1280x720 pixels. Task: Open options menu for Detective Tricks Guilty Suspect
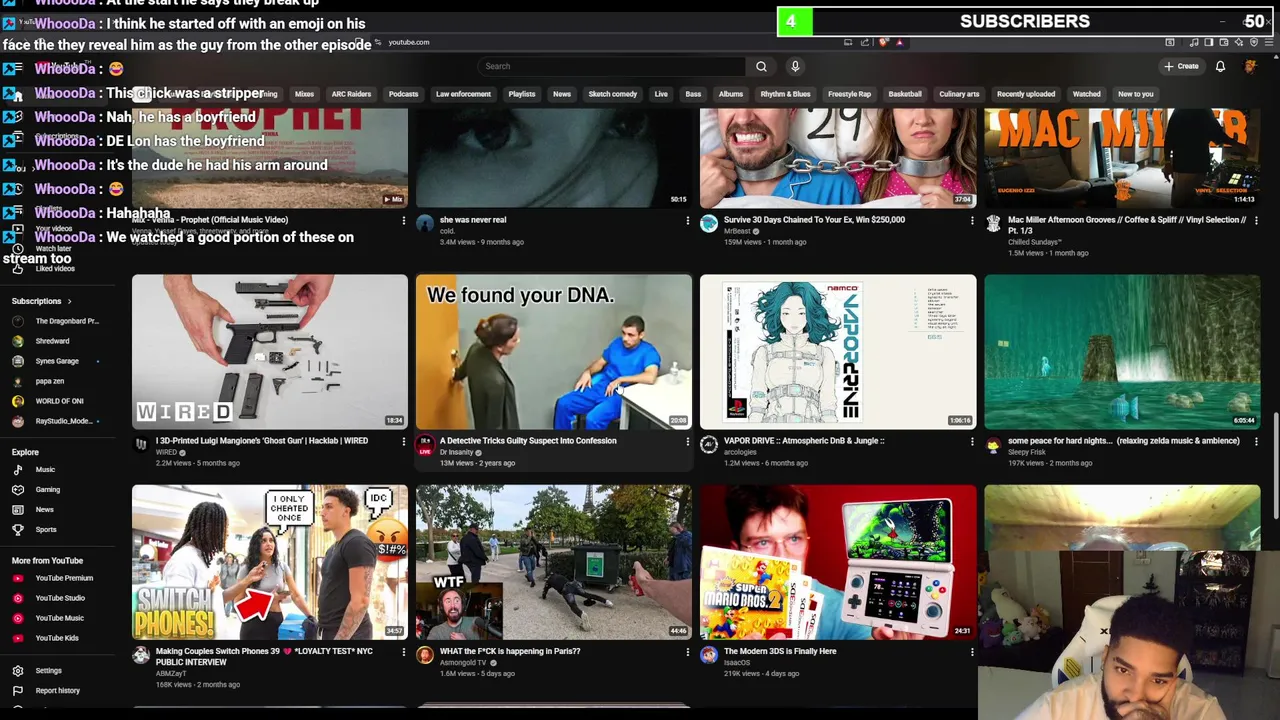coord(688,441)
